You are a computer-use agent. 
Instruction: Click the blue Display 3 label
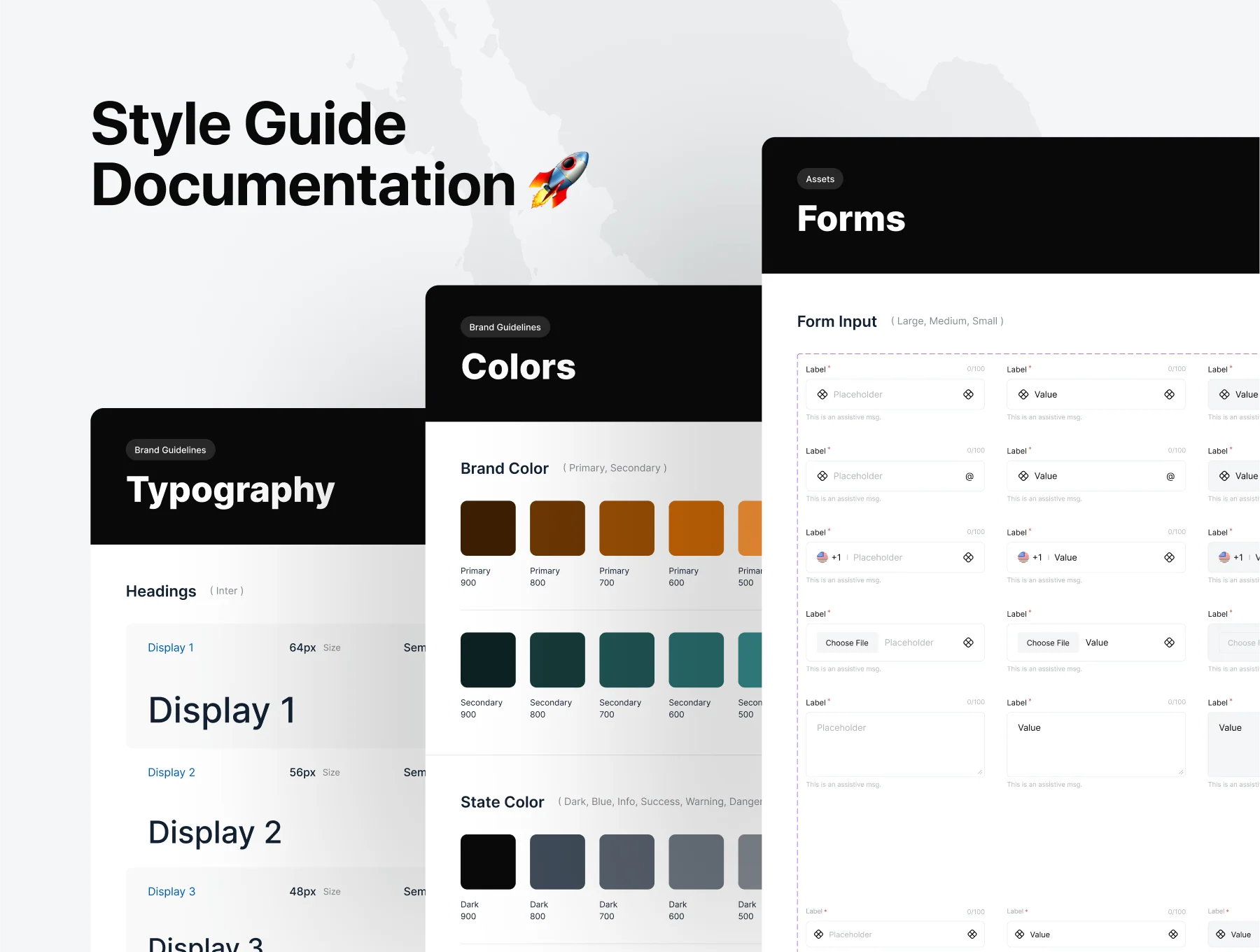click(x=171, y=891)
